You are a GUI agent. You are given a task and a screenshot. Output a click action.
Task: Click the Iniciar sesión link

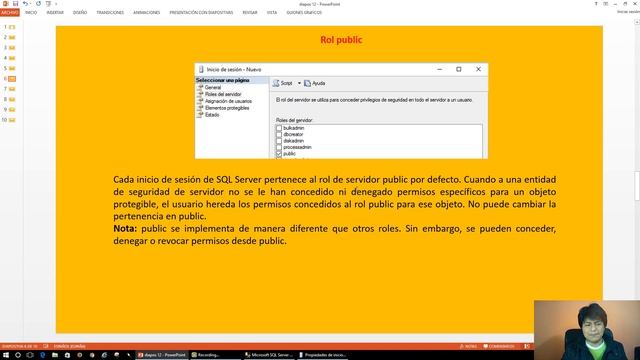[x=629, y=12]
